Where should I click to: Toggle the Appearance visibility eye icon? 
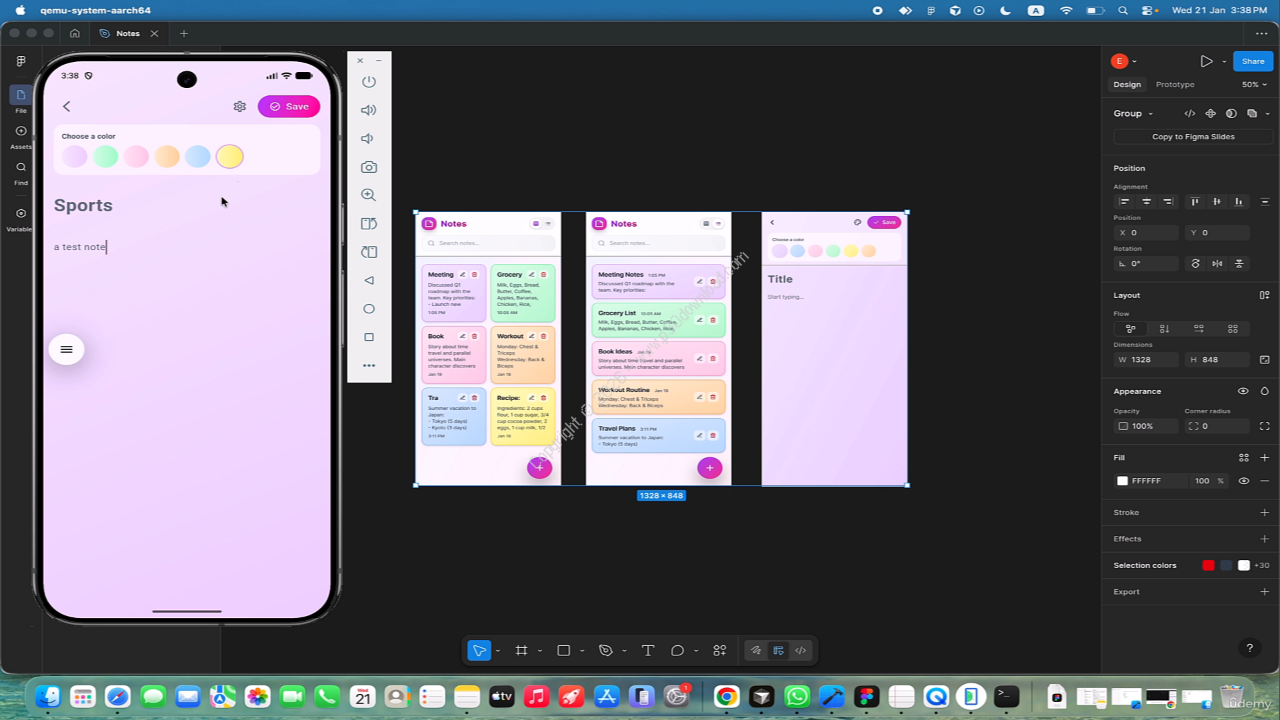tap(1243, 391)
